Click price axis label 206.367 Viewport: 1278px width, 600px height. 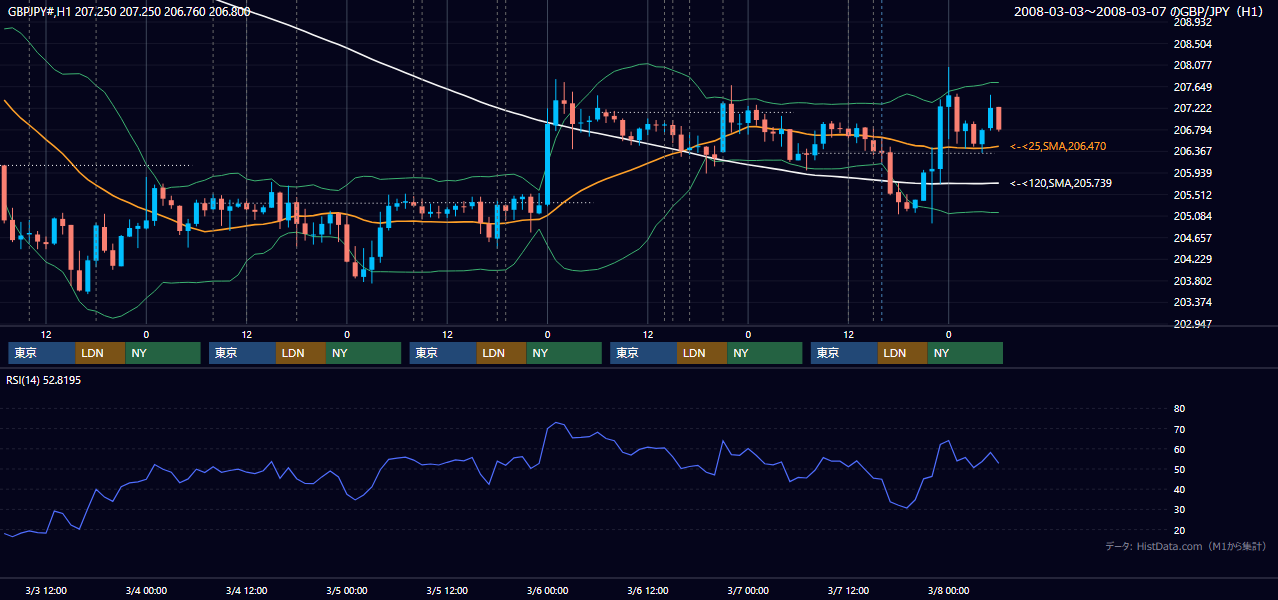click(x=1193, y=151)
